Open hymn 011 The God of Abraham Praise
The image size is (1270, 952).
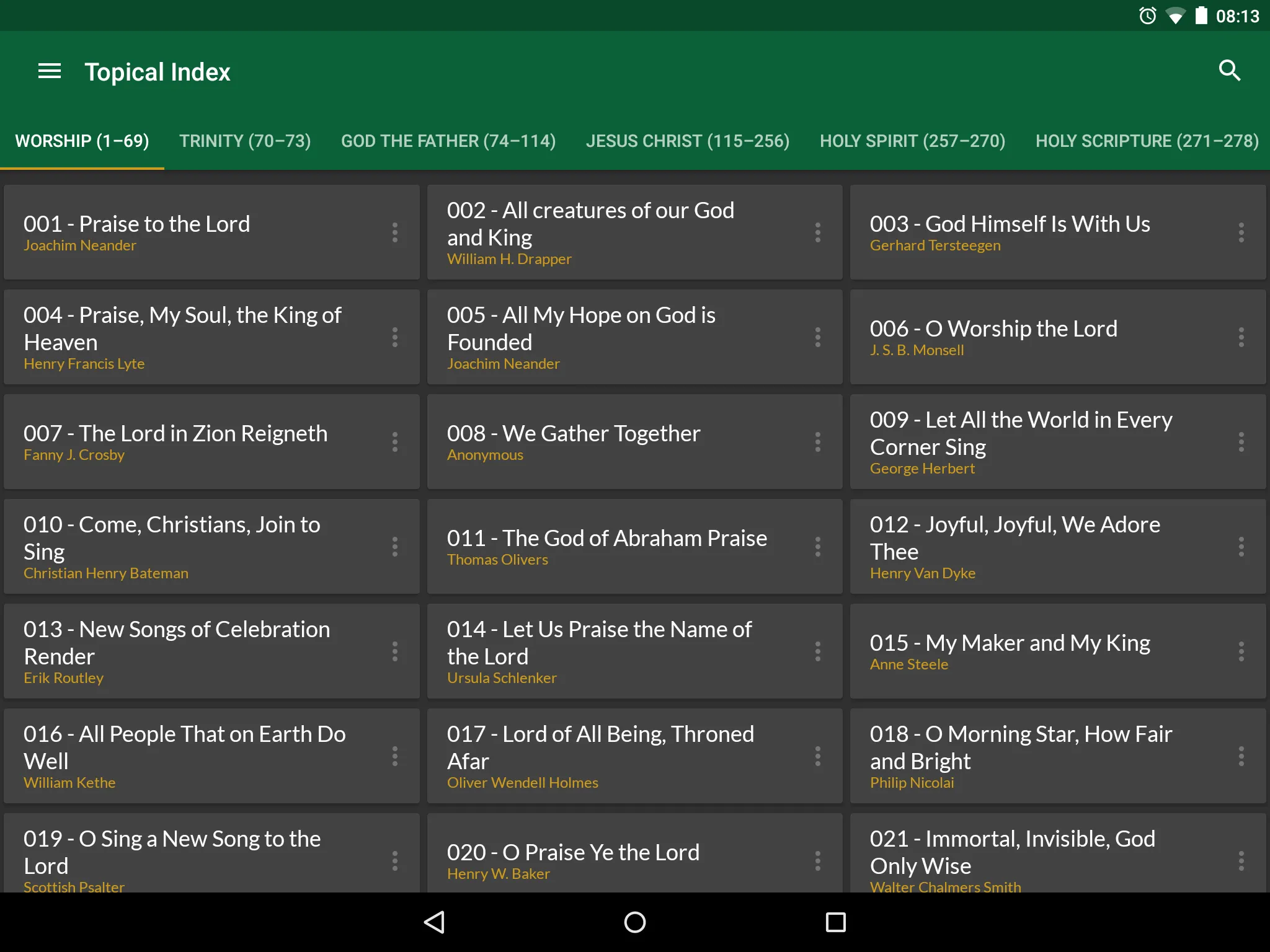[x=635, y=547]
